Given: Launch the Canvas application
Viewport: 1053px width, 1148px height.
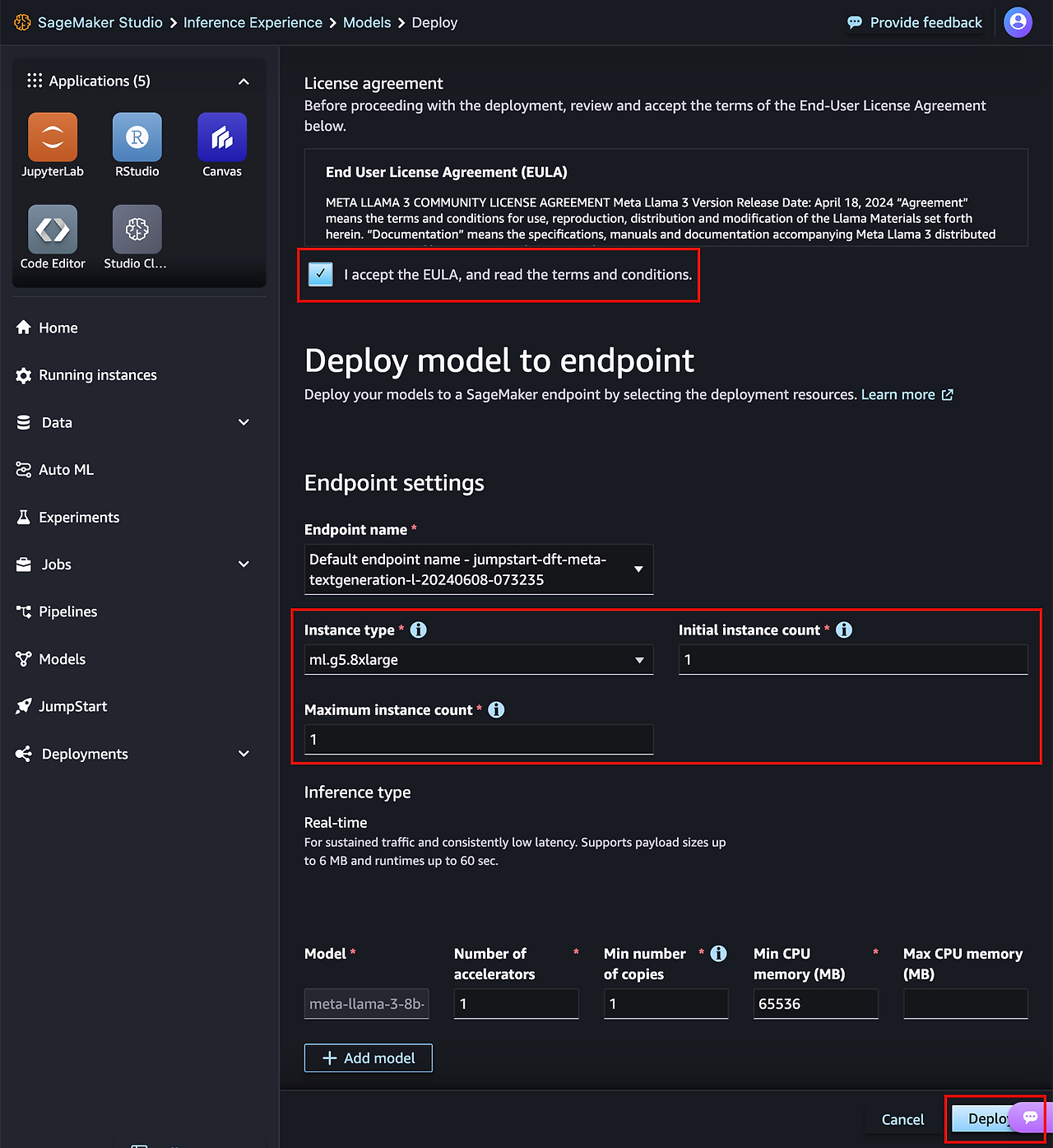Looking at the screenshot, I should click(222, 137).
